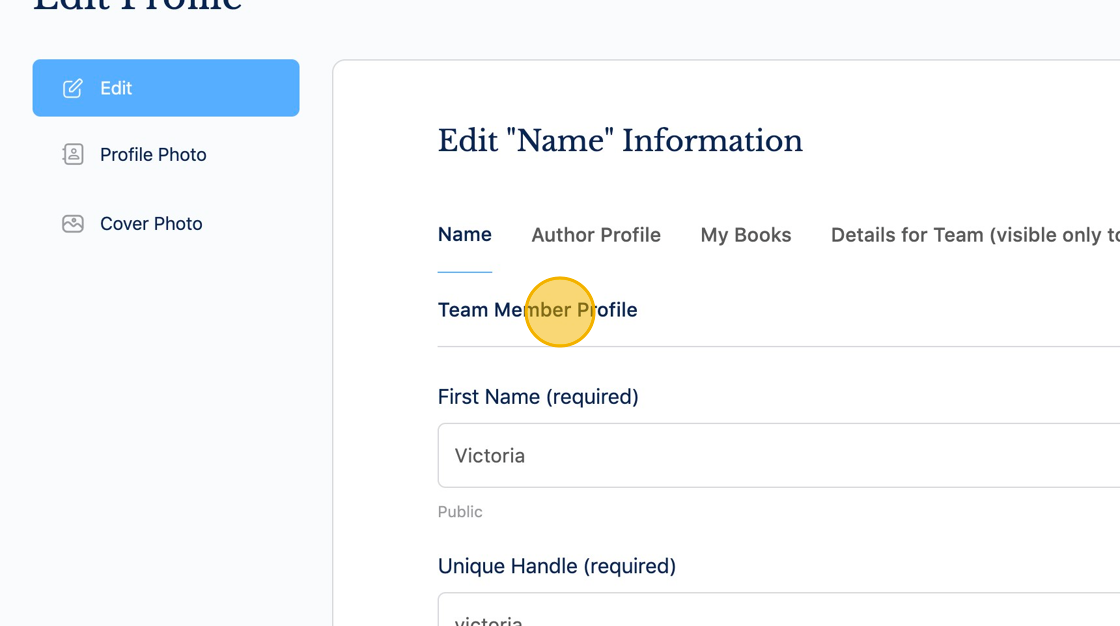Open the Profile Photo section
Image resolution: width=1120 pixels, height=626 pixels.
[x=153, y=155]
